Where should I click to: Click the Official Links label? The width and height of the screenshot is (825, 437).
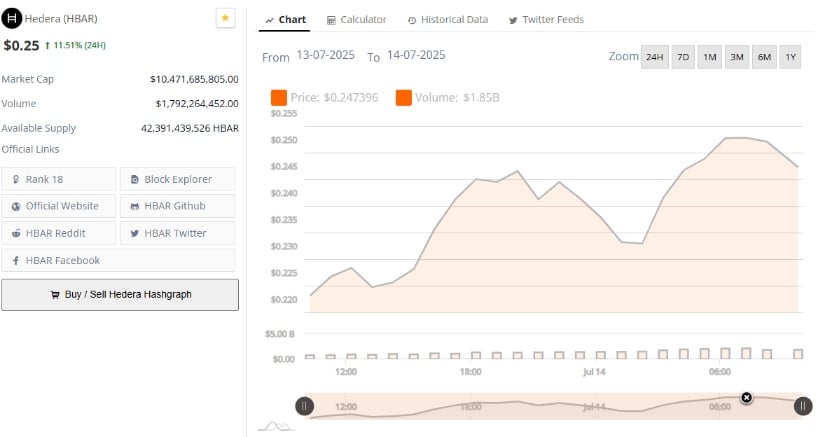click(30, 149)
